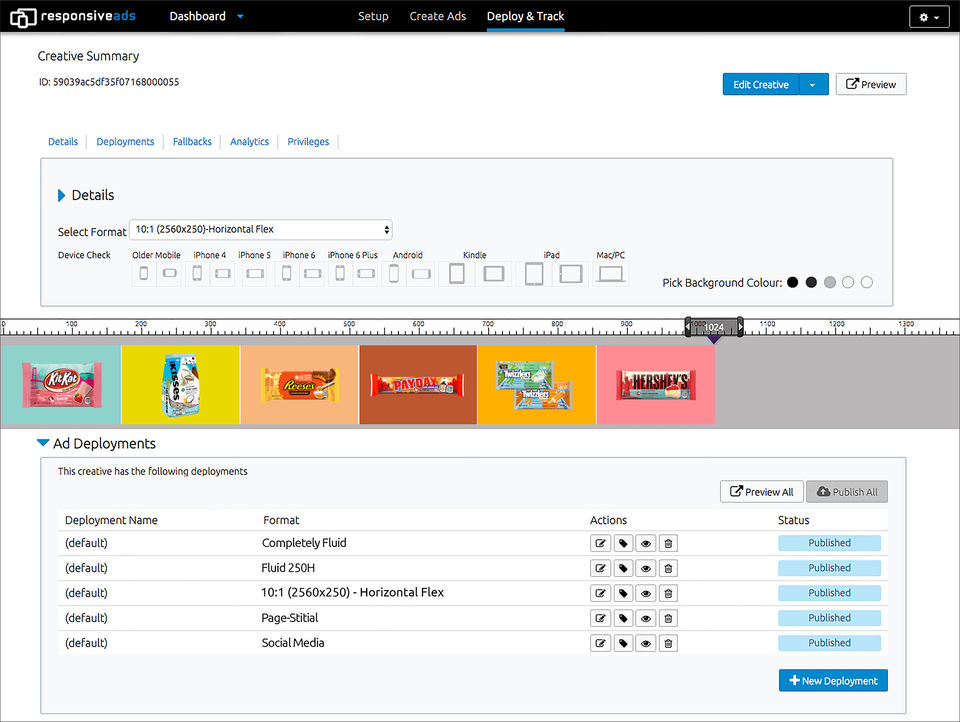Click the 1024 width ruler handle
Screen dimensions: 960x722
click(x=714, y=327)
